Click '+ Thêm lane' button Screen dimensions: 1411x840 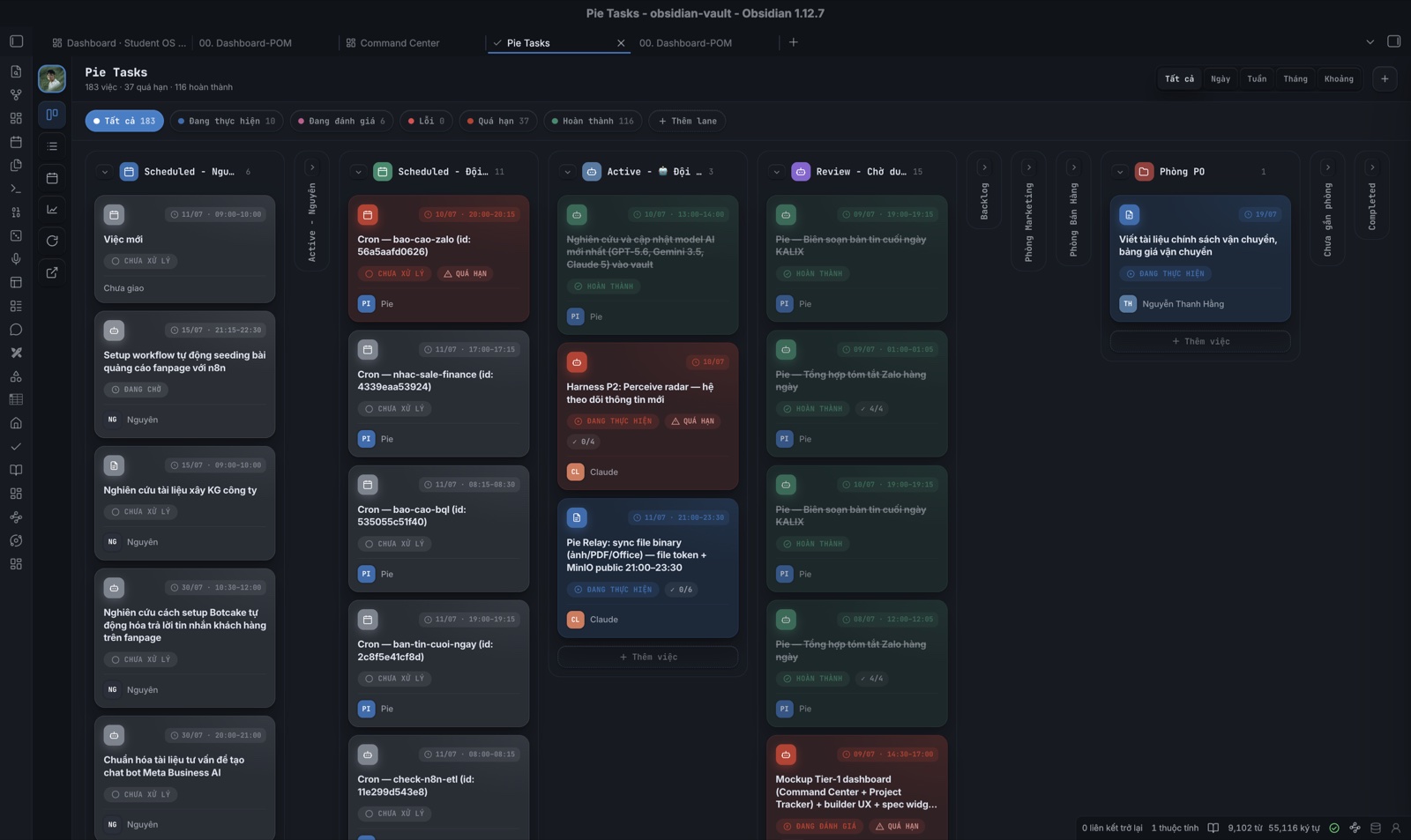click(x=688, y=121)
